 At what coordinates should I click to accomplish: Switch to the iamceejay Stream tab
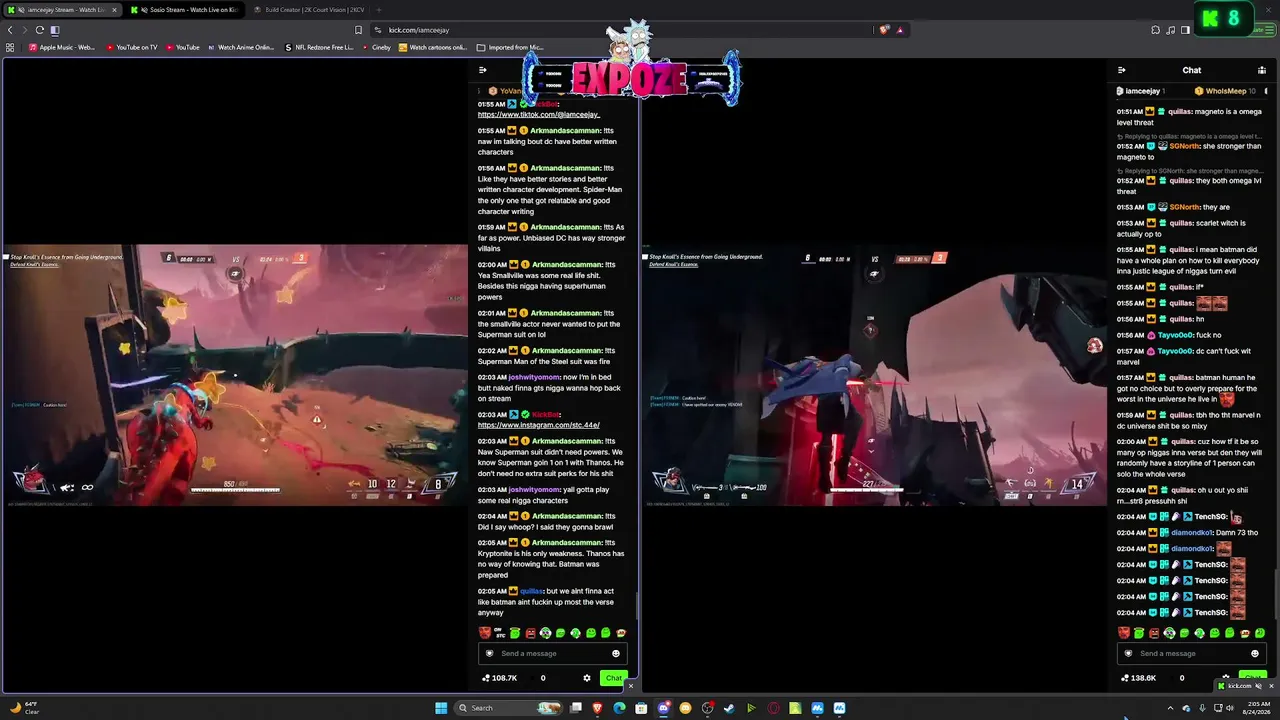(x=62, y=10)
